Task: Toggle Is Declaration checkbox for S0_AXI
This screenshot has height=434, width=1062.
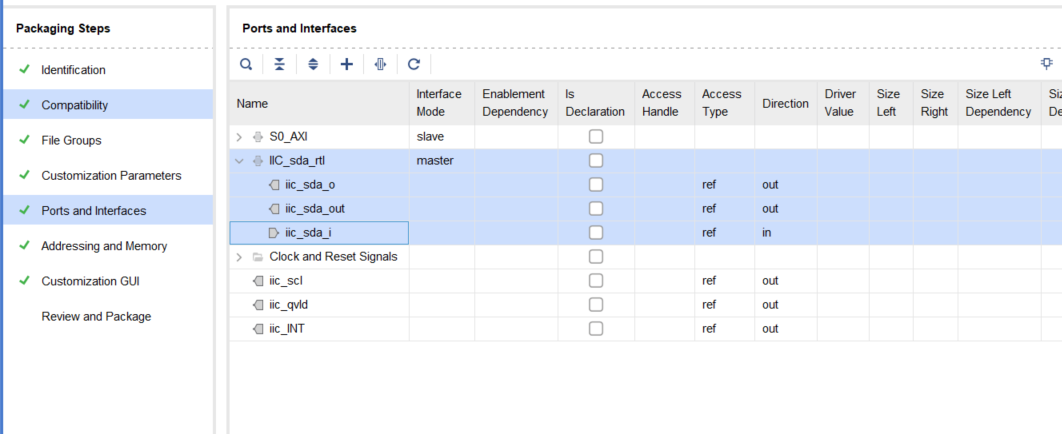Action: tap(596, 136)
